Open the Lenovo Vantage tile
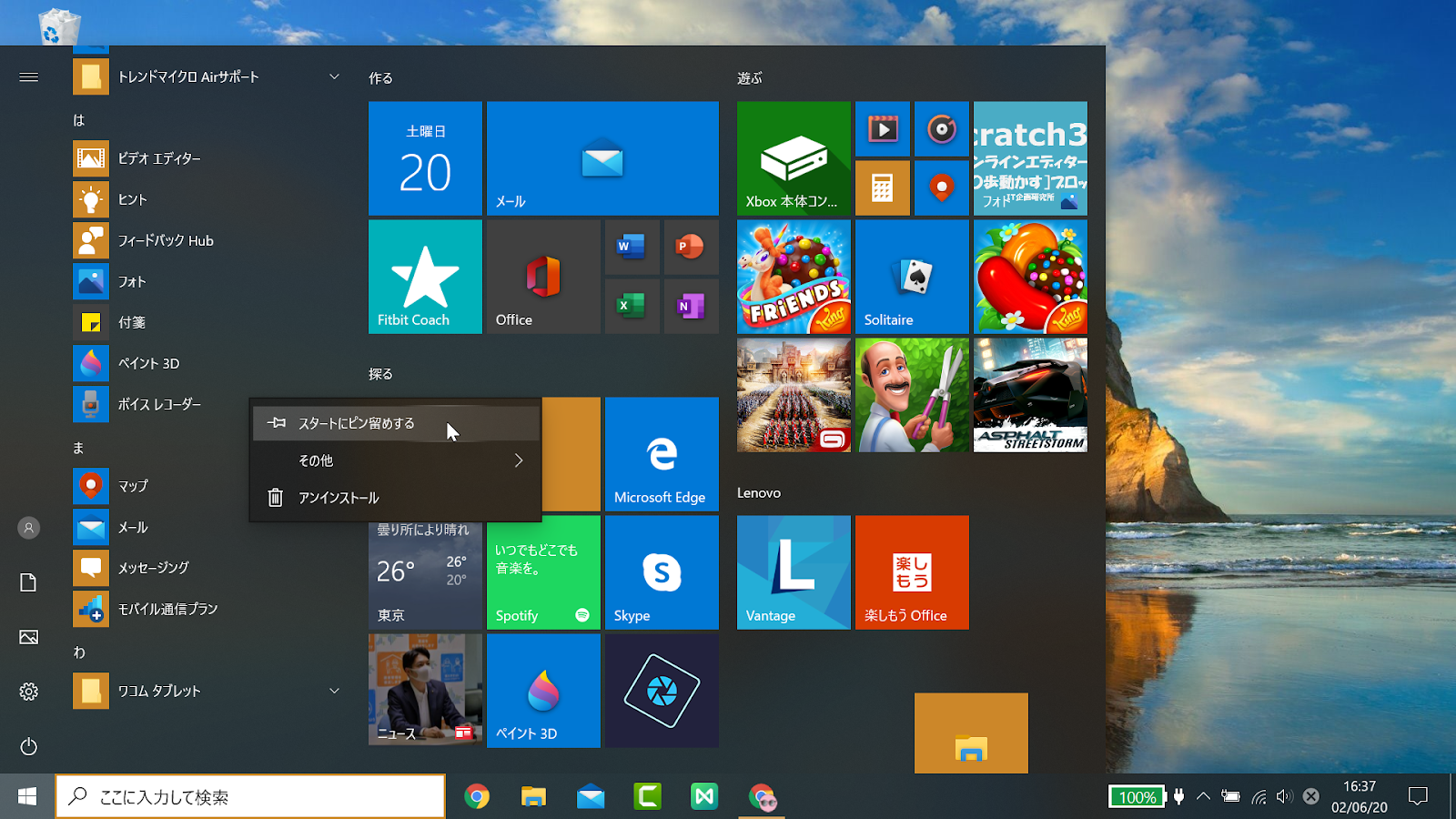The height and width of the screenshot is (819, 1456). click(794, 572)
